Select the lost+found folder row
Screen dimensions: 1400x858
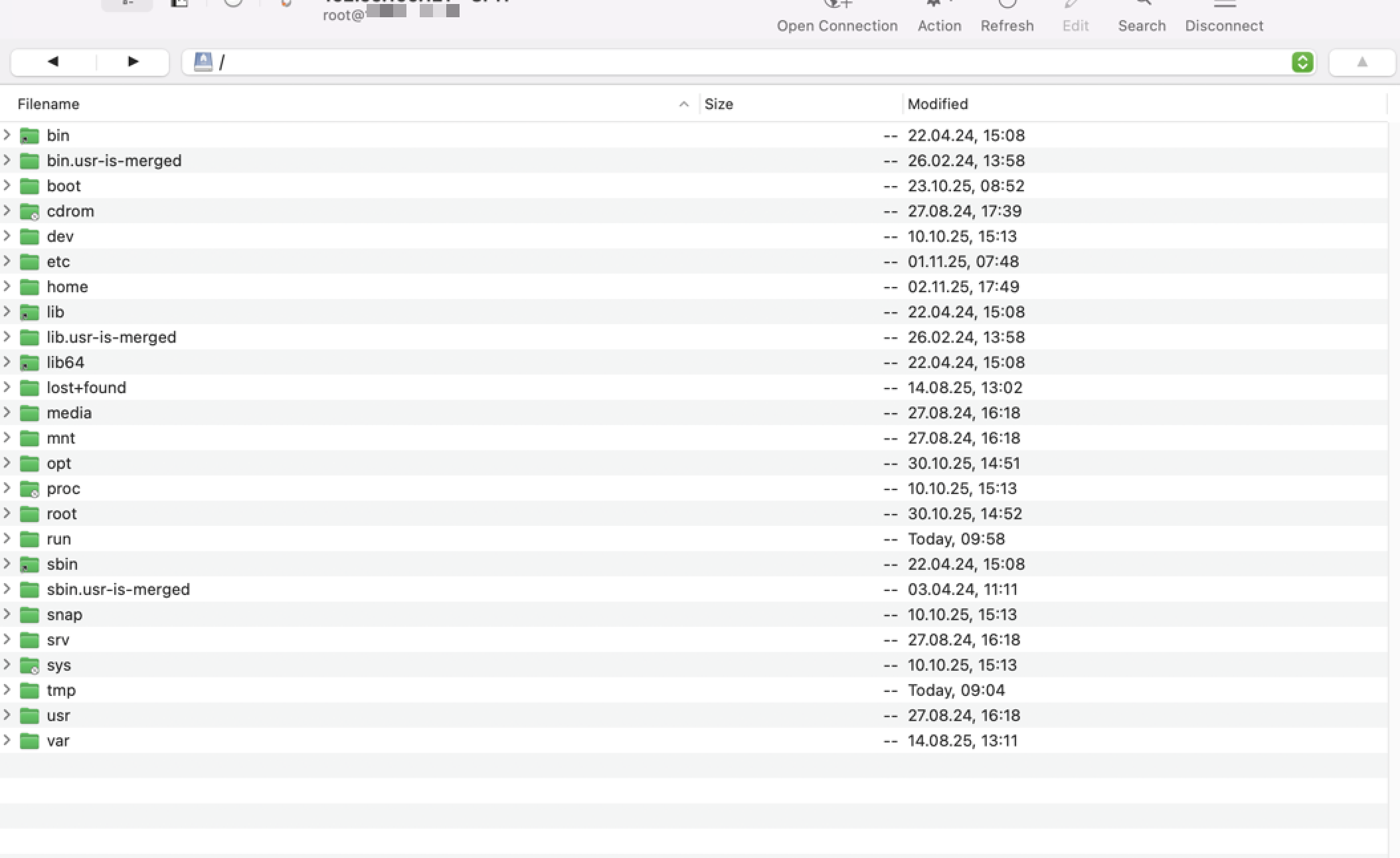coord(86,388)
